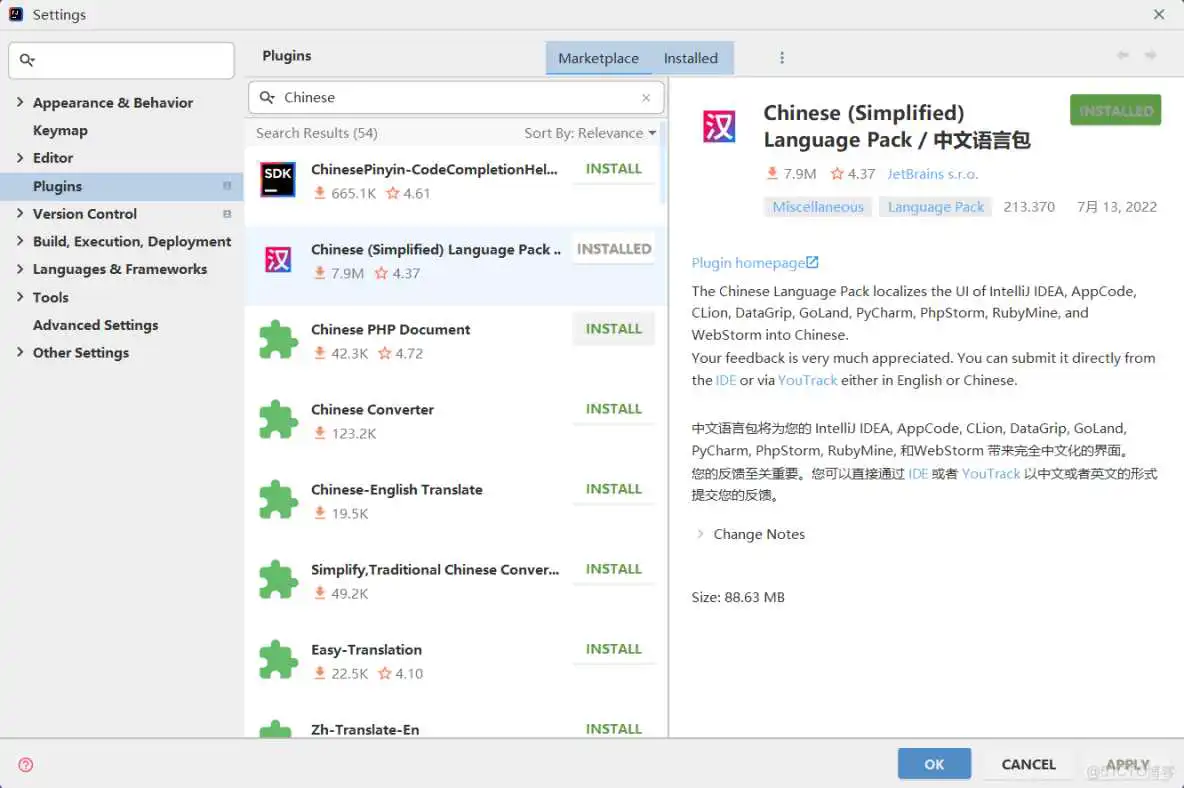Viewport: 1184px width, 788px height.
Task: Click the Chinese Converter plugin icon
Action: [x=278, y=420]
